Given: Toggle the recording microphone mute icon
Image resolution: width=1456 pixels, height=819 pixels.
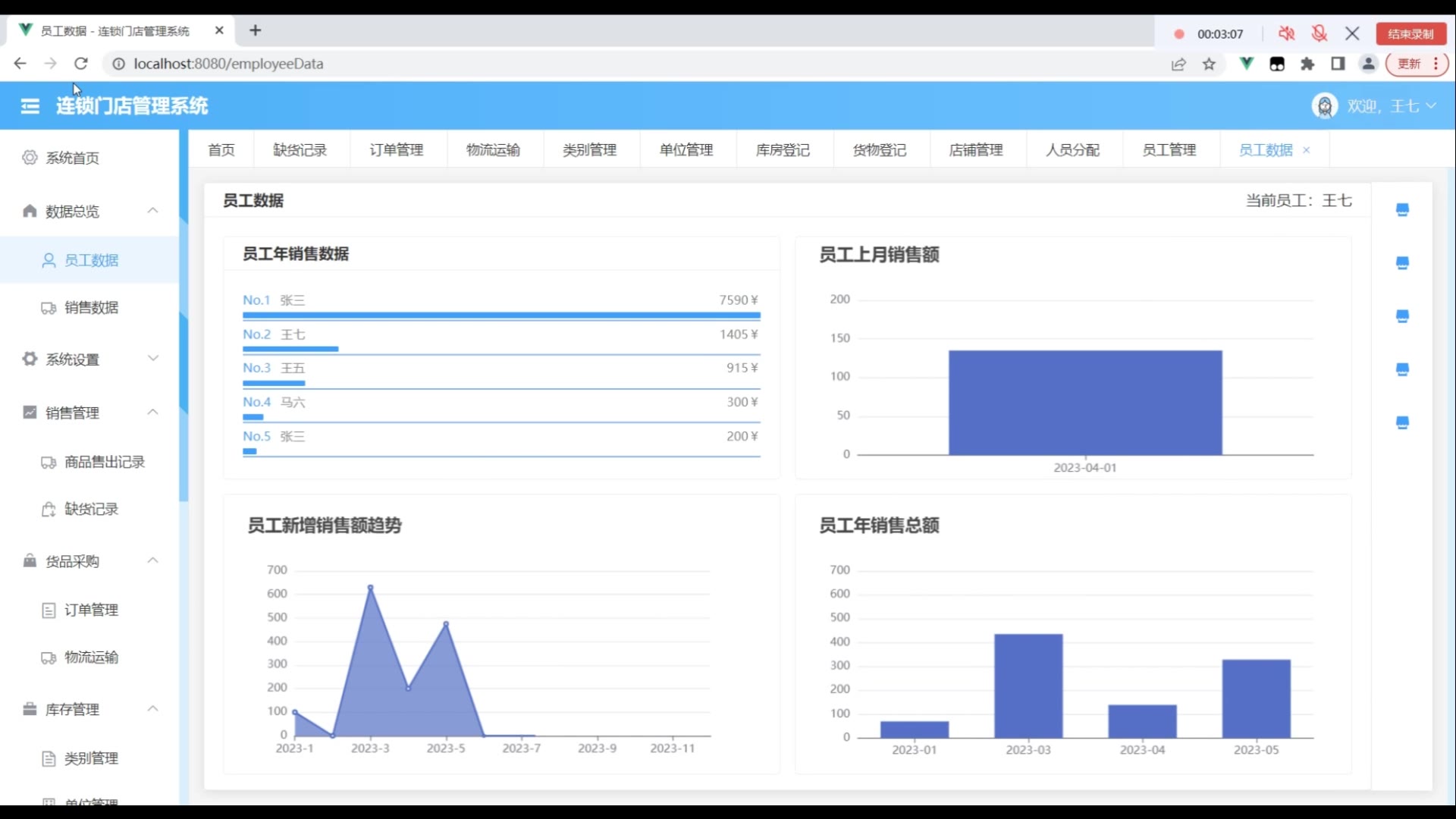Looking at the screenshot, I should click(1319, 33).
